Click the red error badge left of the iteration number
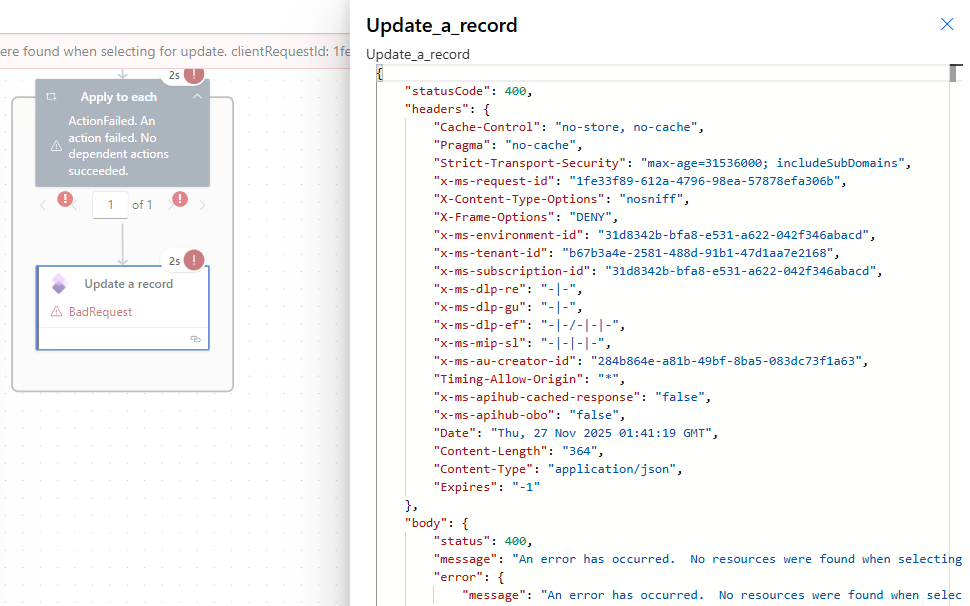Screen dimensions: 970x606 click(66, 199)
